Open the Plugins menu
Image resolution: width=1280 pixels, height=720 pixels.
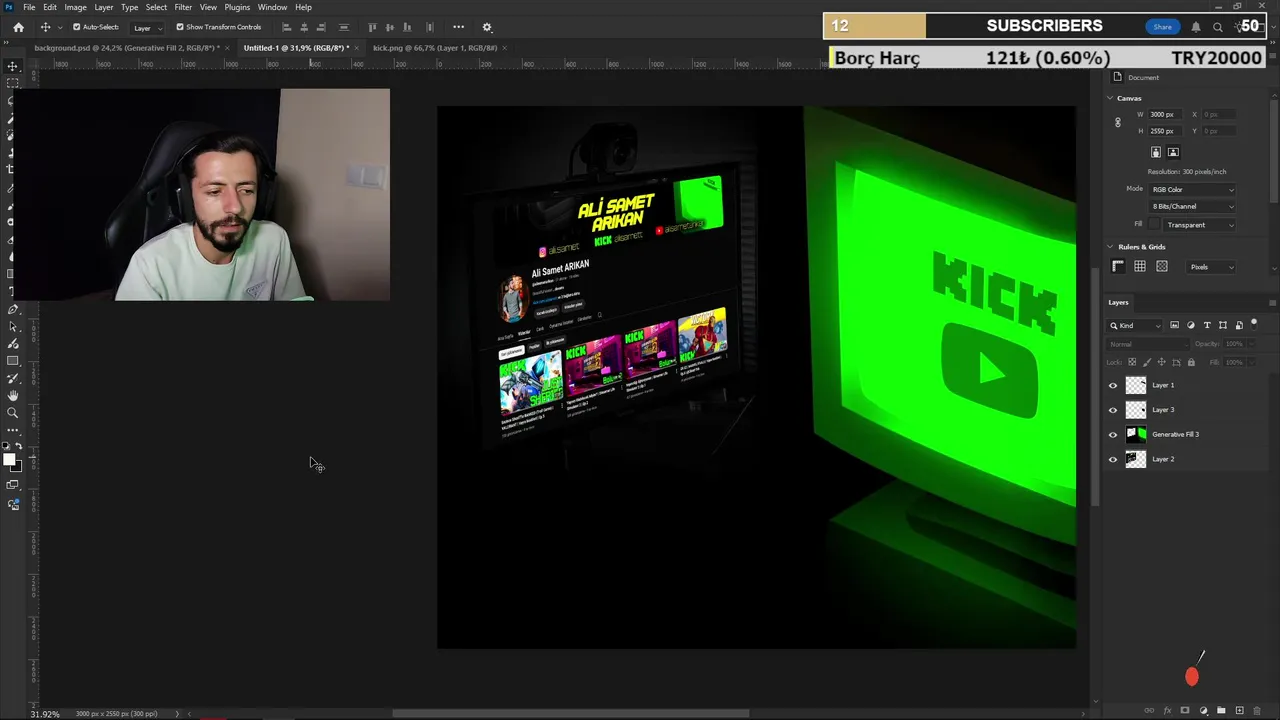click(x=237, y=7)
